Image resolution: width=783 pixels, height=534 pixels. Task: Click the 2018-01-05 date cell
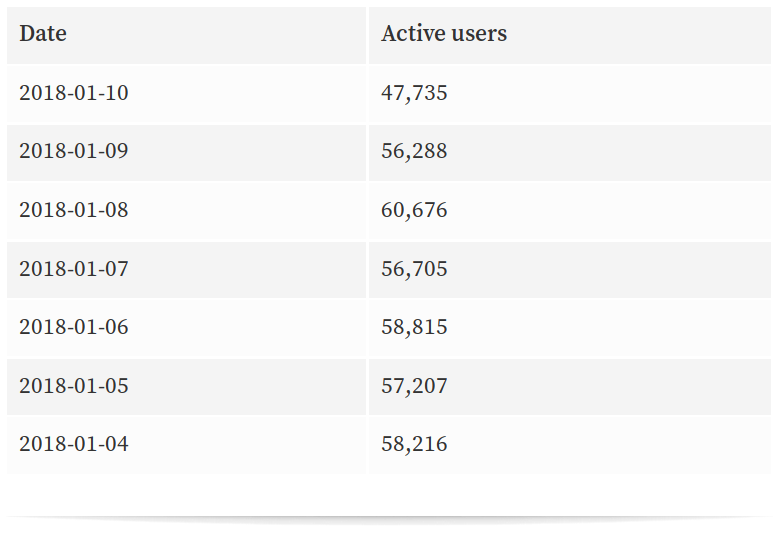74,386
